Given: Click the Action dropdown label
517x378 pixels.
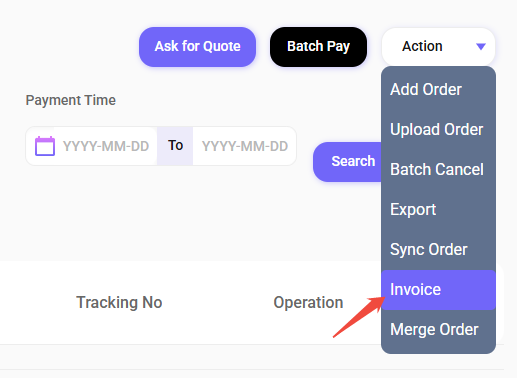Looking at the screenshot, I should [x=422, y=46].
